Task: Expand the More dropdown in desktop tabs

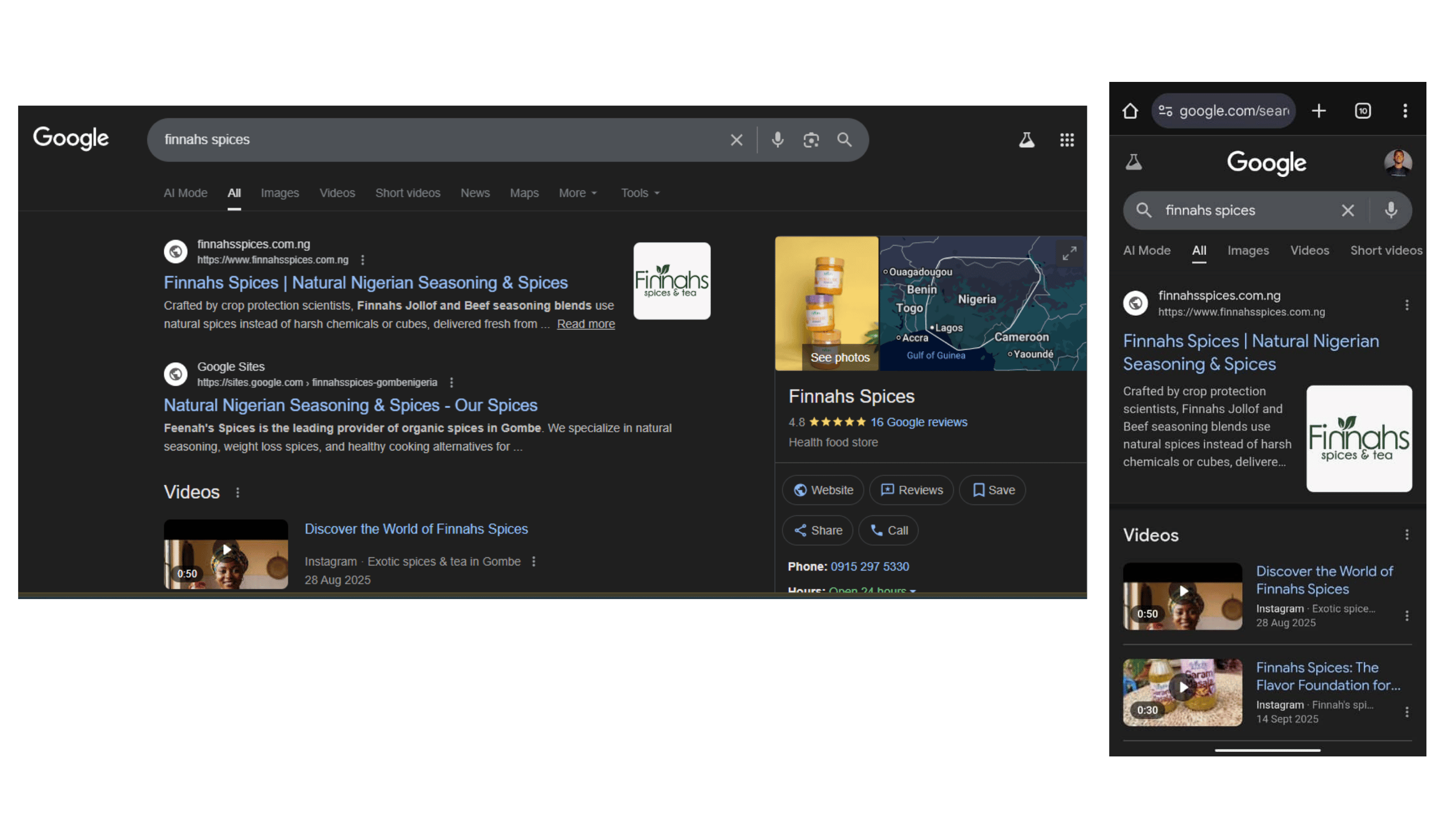Action: [578, 193]
